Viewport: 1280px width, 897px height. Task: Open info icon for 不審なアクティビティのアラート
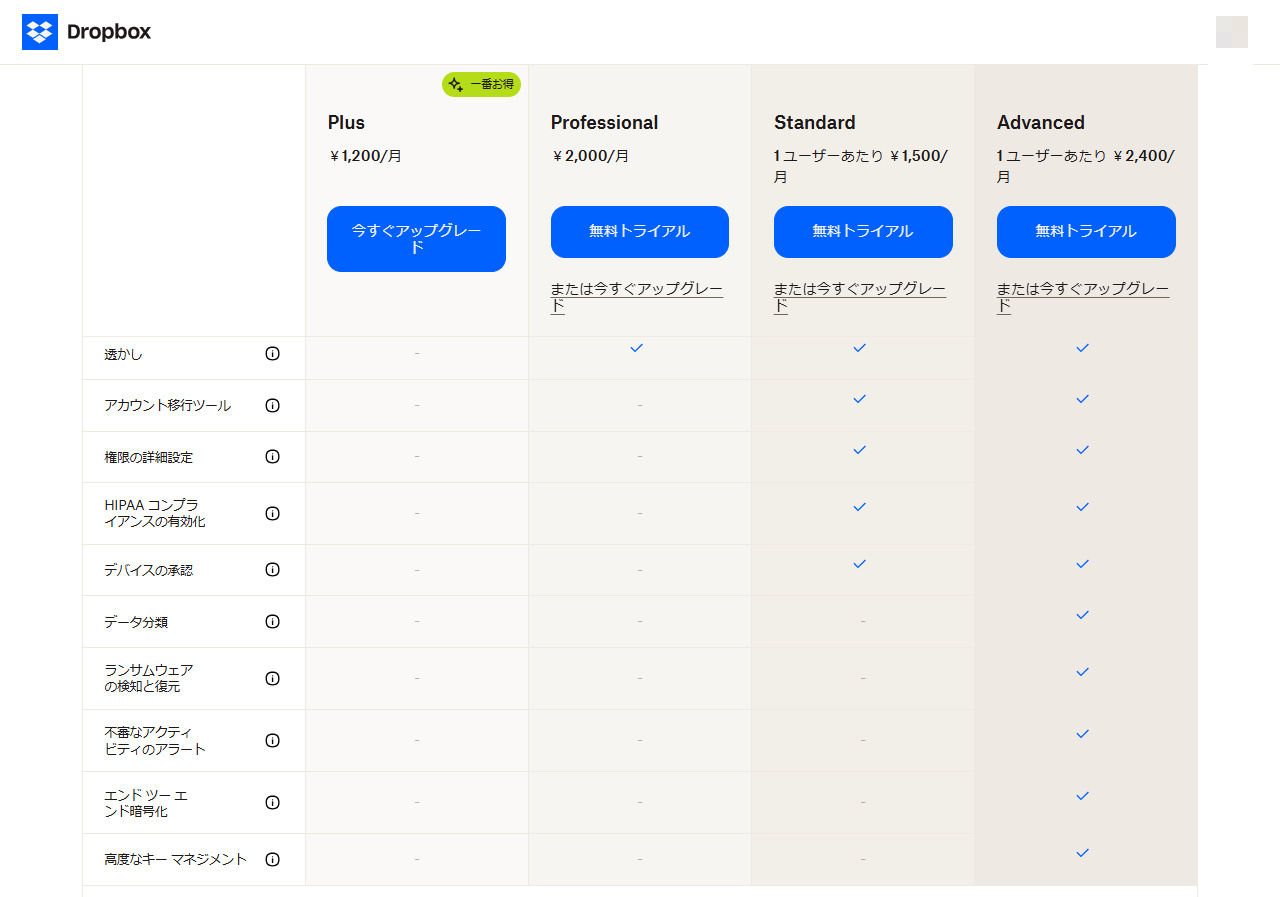pos(272,741)
